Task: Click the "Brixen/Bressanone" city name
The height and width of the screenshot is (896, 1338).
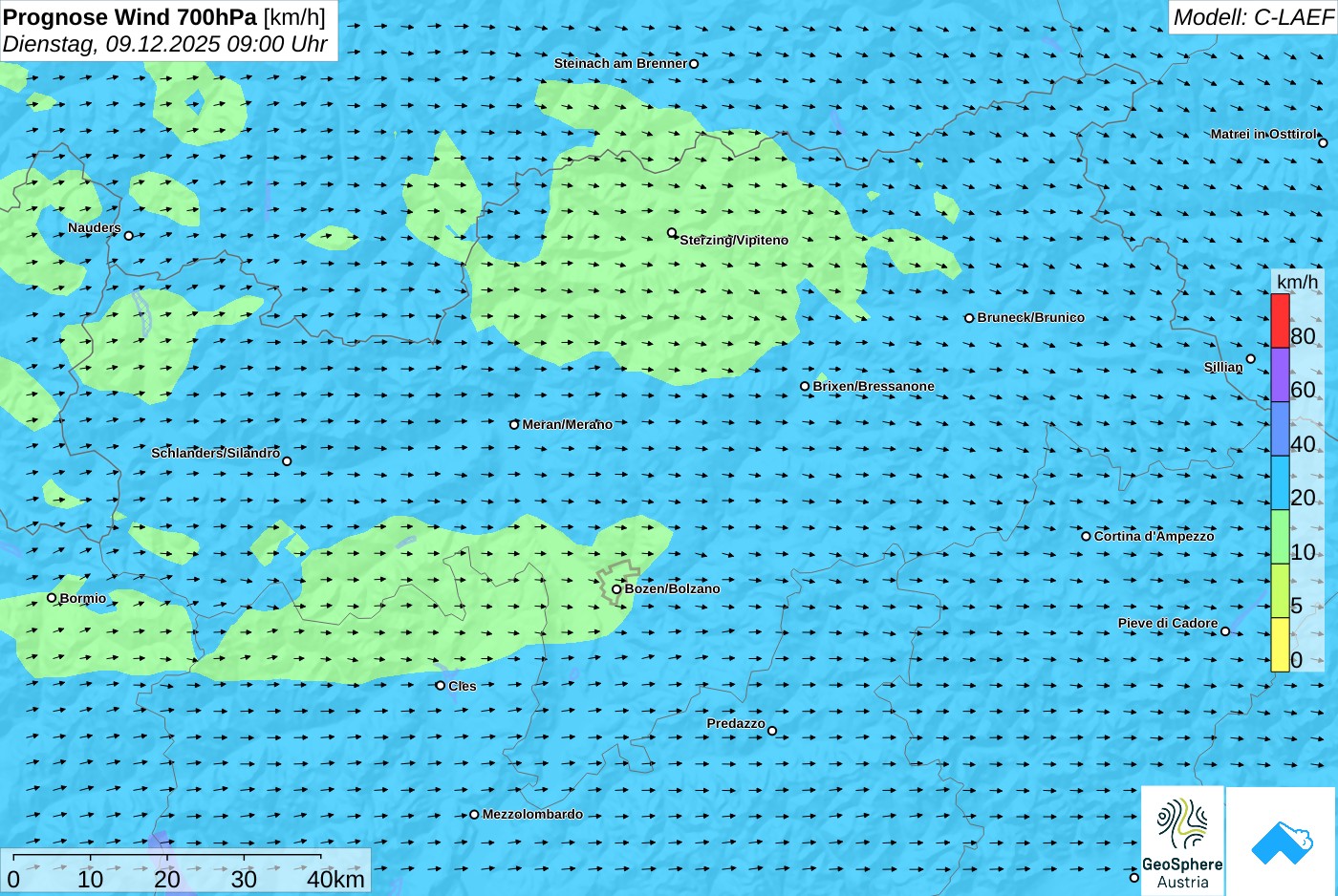Action: [x=874, y=387]
